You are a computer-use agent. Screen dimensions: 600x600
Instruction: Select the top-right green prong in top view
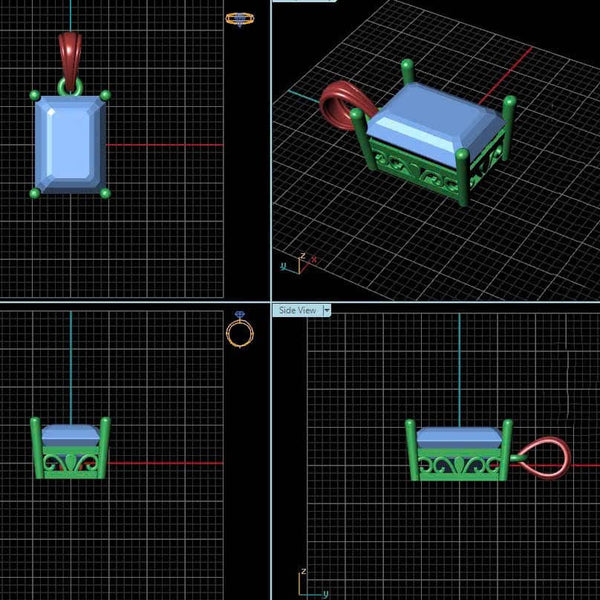tap(106, 96)
